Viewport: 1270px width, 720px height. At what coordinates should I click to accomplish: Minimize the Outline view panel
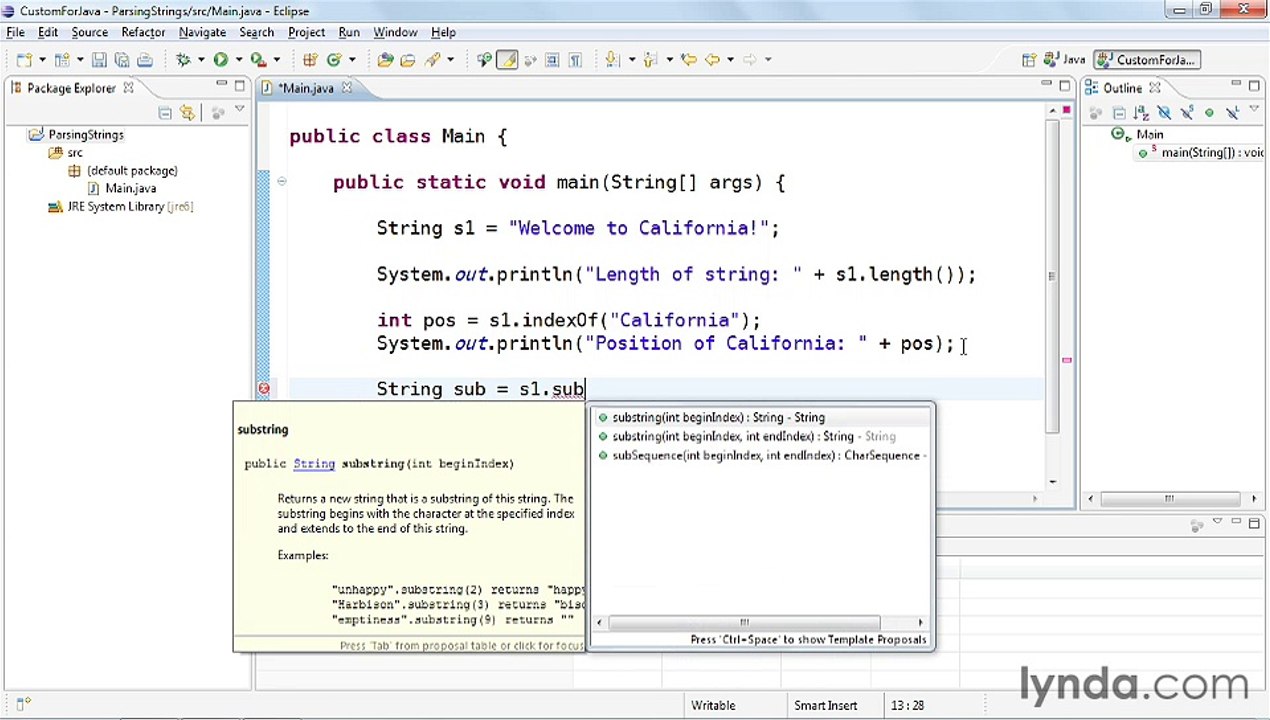pos(1237,84)
